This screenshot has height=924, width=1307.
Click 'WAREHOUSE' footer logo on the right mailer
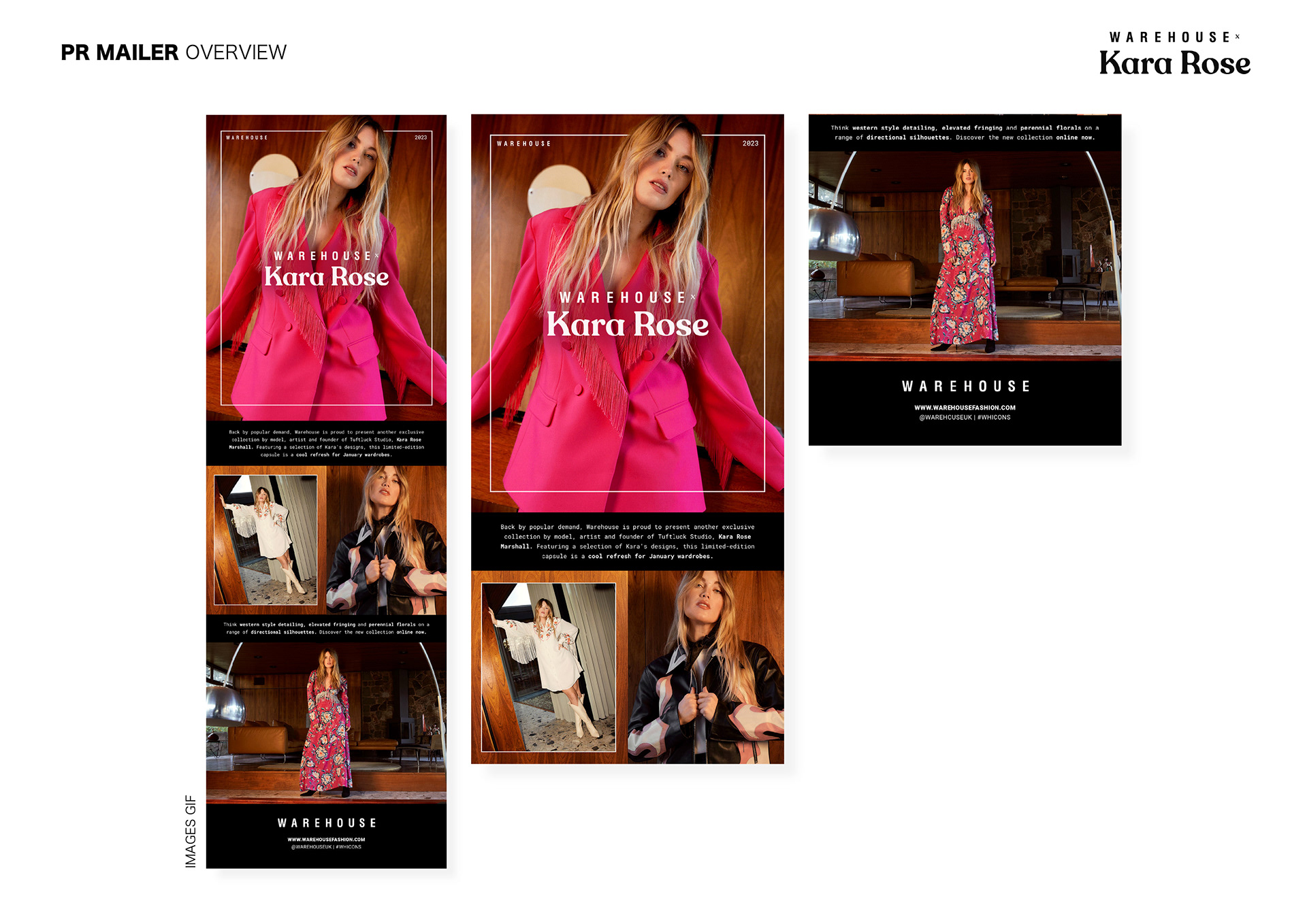tap(965, 386)
